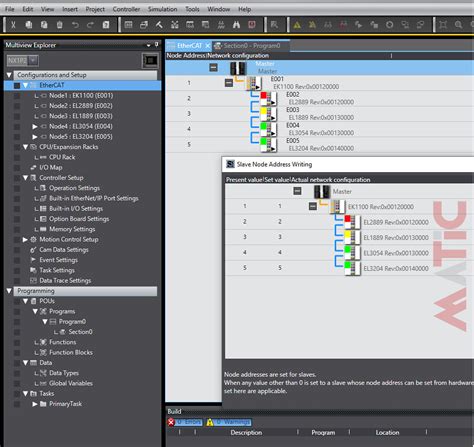
Task: Click the Build hammer toolbar icon
Action: 159,25
